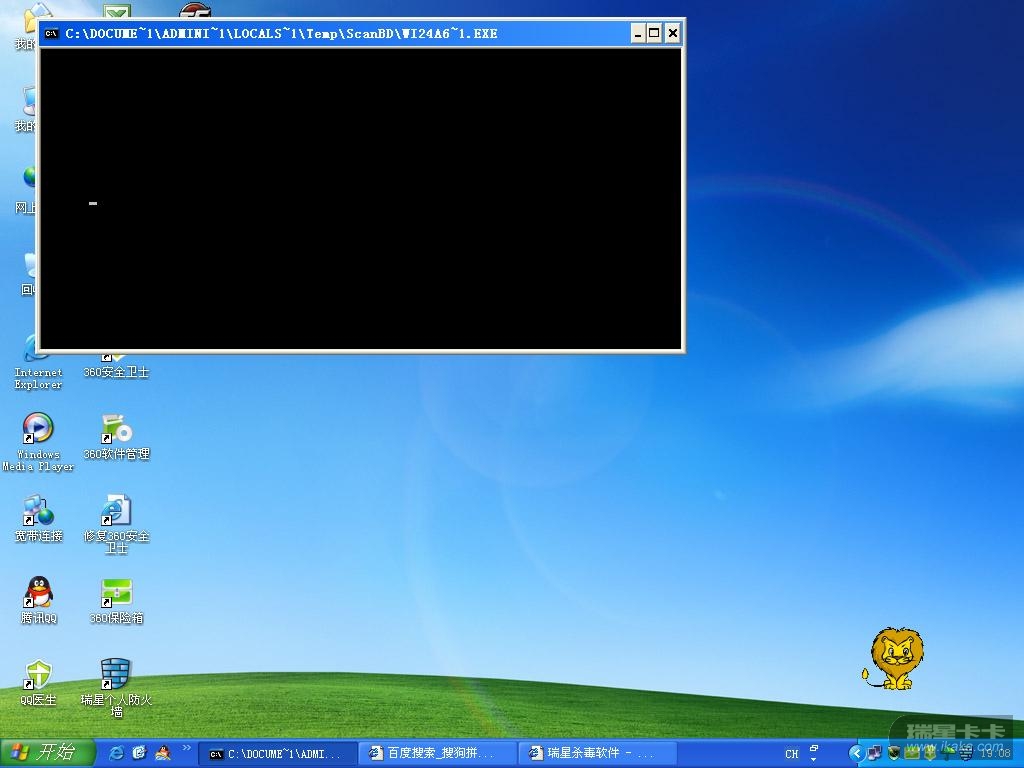Click the network connection tray icon
The width and height of the screenshot is (1024, 768).
click(874, 754)
